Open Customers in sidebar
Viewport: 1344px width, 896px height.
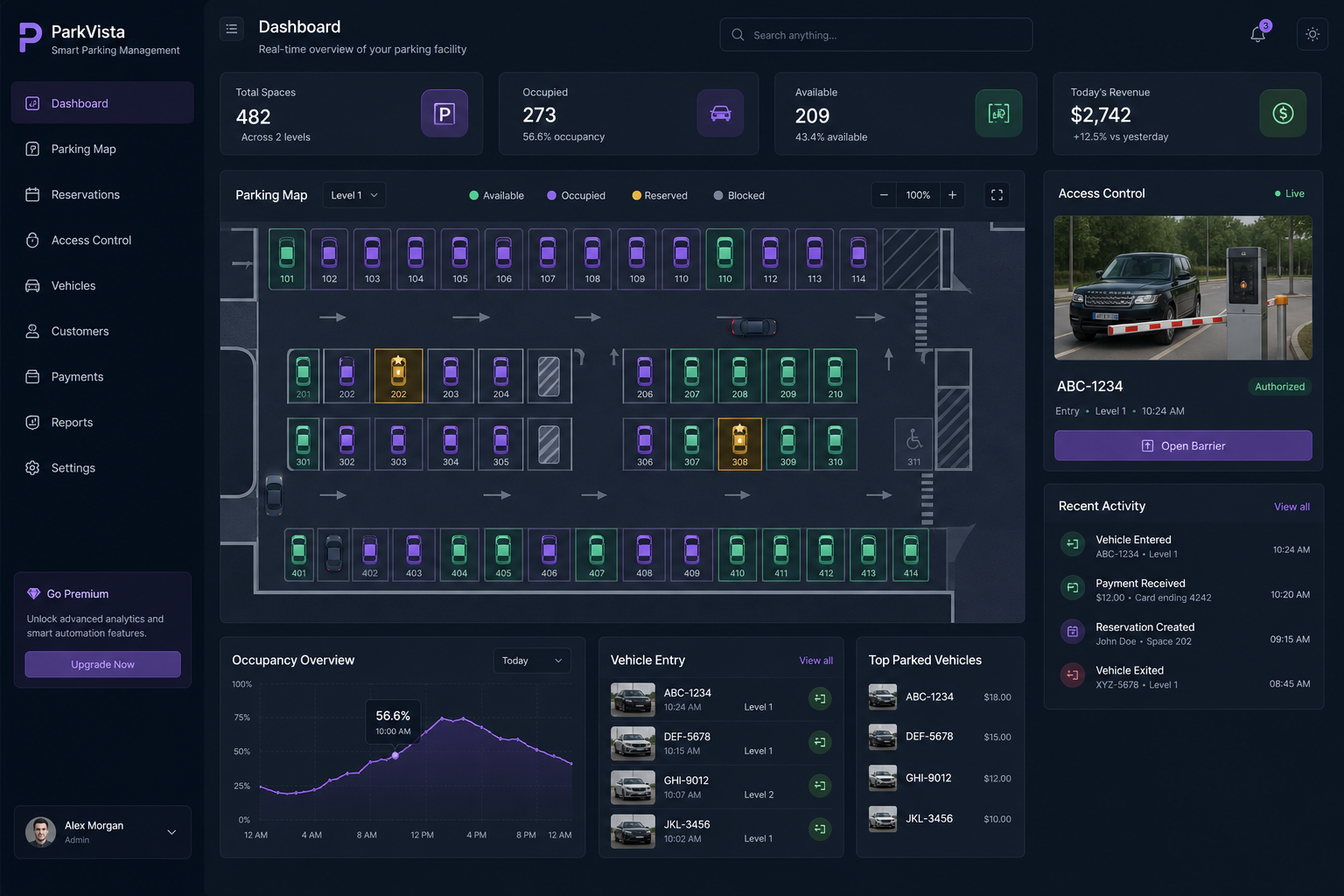point(102,331)
